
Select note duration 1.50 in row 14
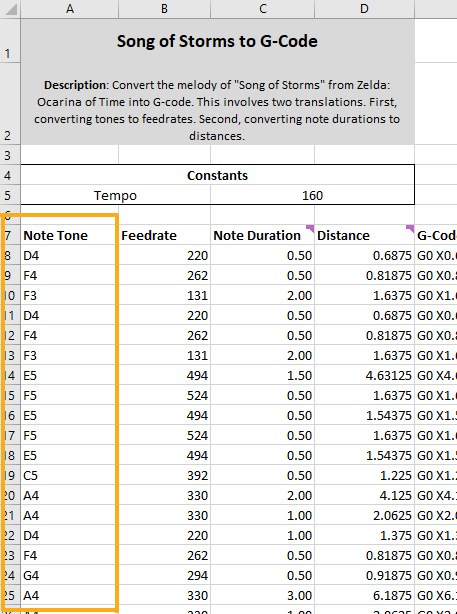click(x=263, y=375)
